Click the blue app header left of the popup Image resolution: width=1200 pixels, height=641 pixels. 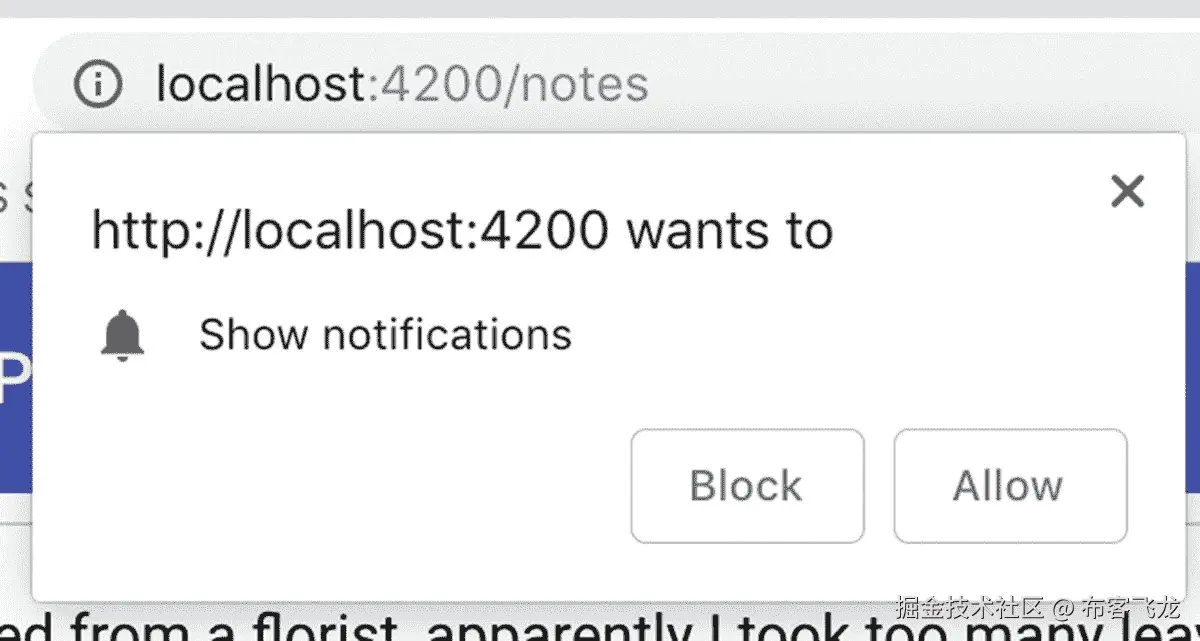tap(16, 378)
